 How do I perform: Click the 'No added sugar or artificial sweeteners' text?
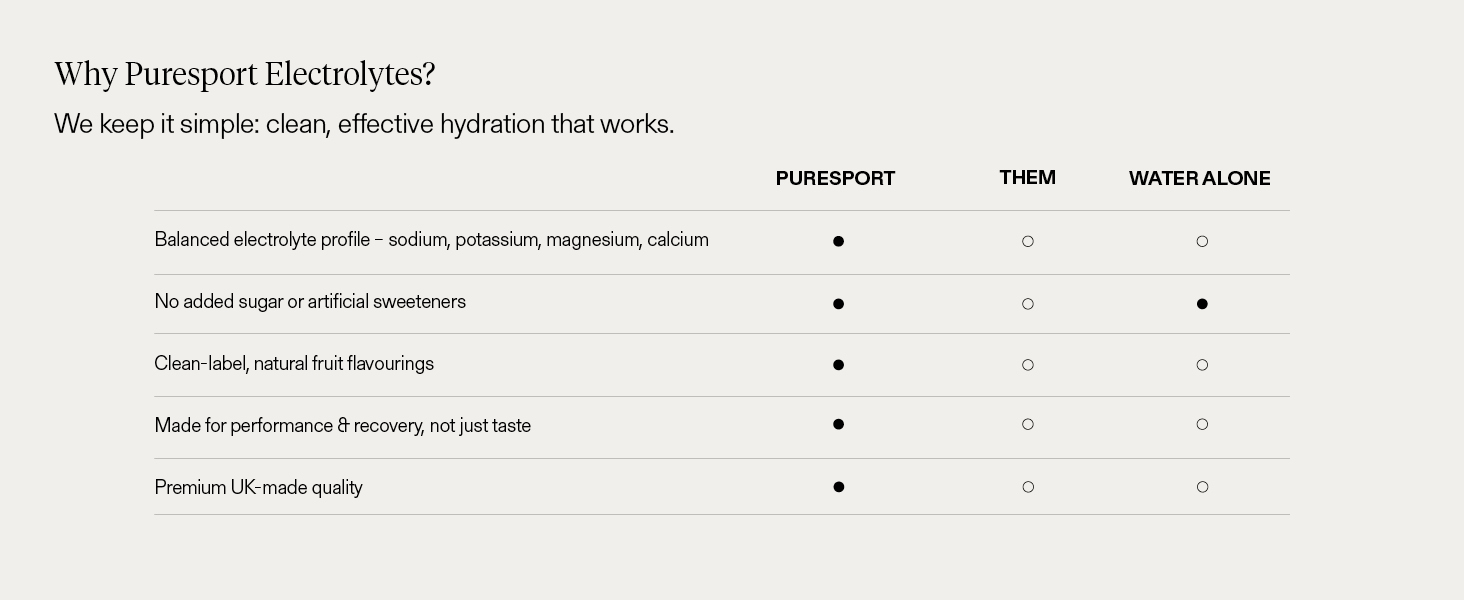(x=310, y=302)
